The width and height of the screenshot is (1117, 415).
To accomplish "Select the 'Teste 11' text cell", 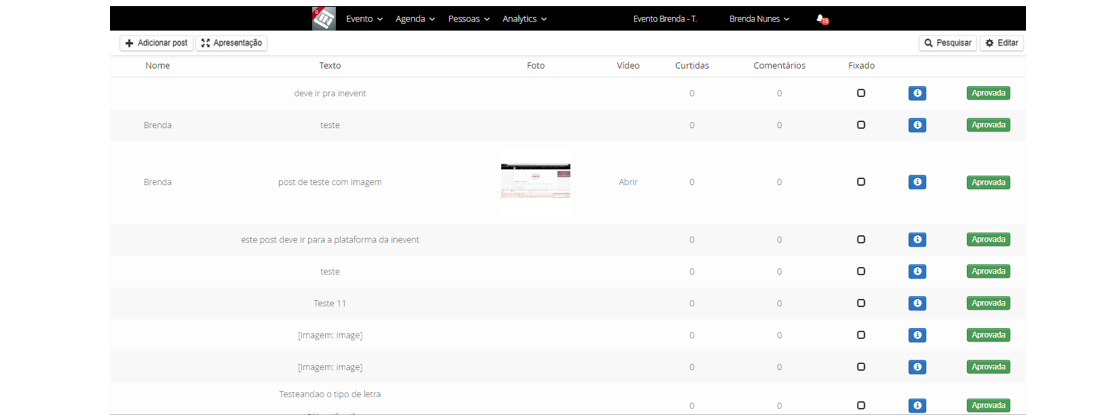I will 330,303.
